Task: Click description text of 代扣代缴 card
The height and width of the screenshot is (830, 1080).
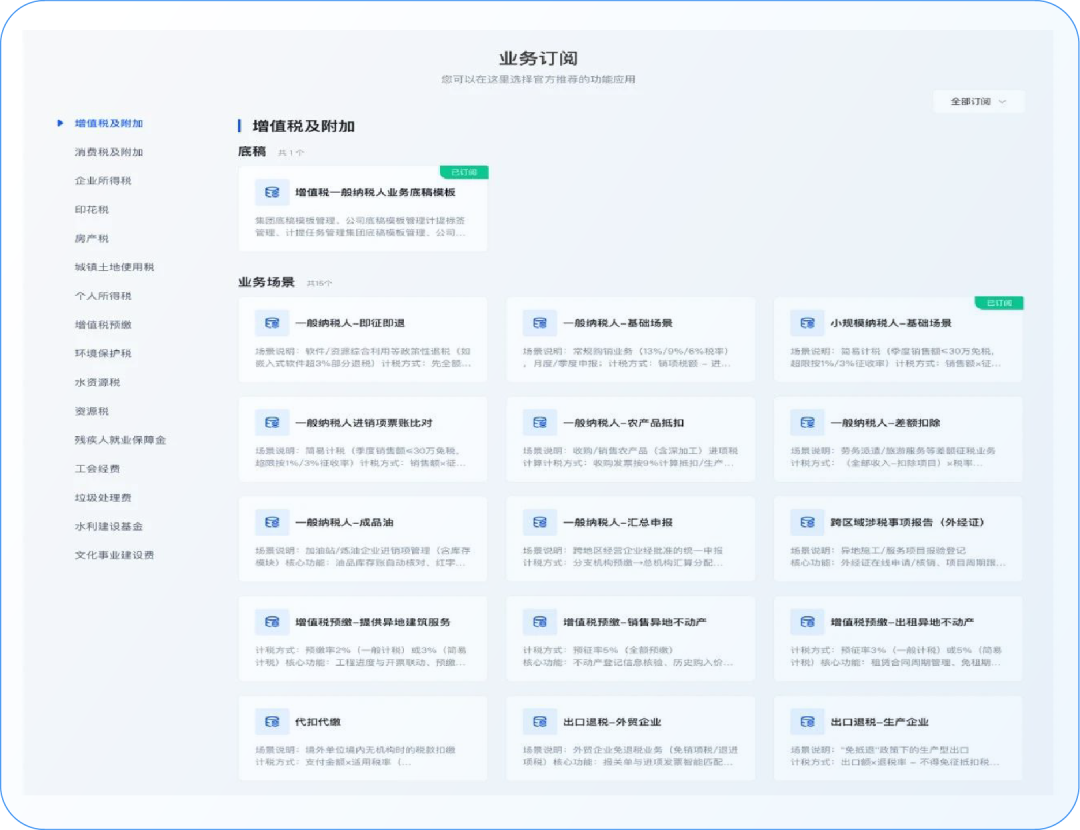Action: point(355,756)
